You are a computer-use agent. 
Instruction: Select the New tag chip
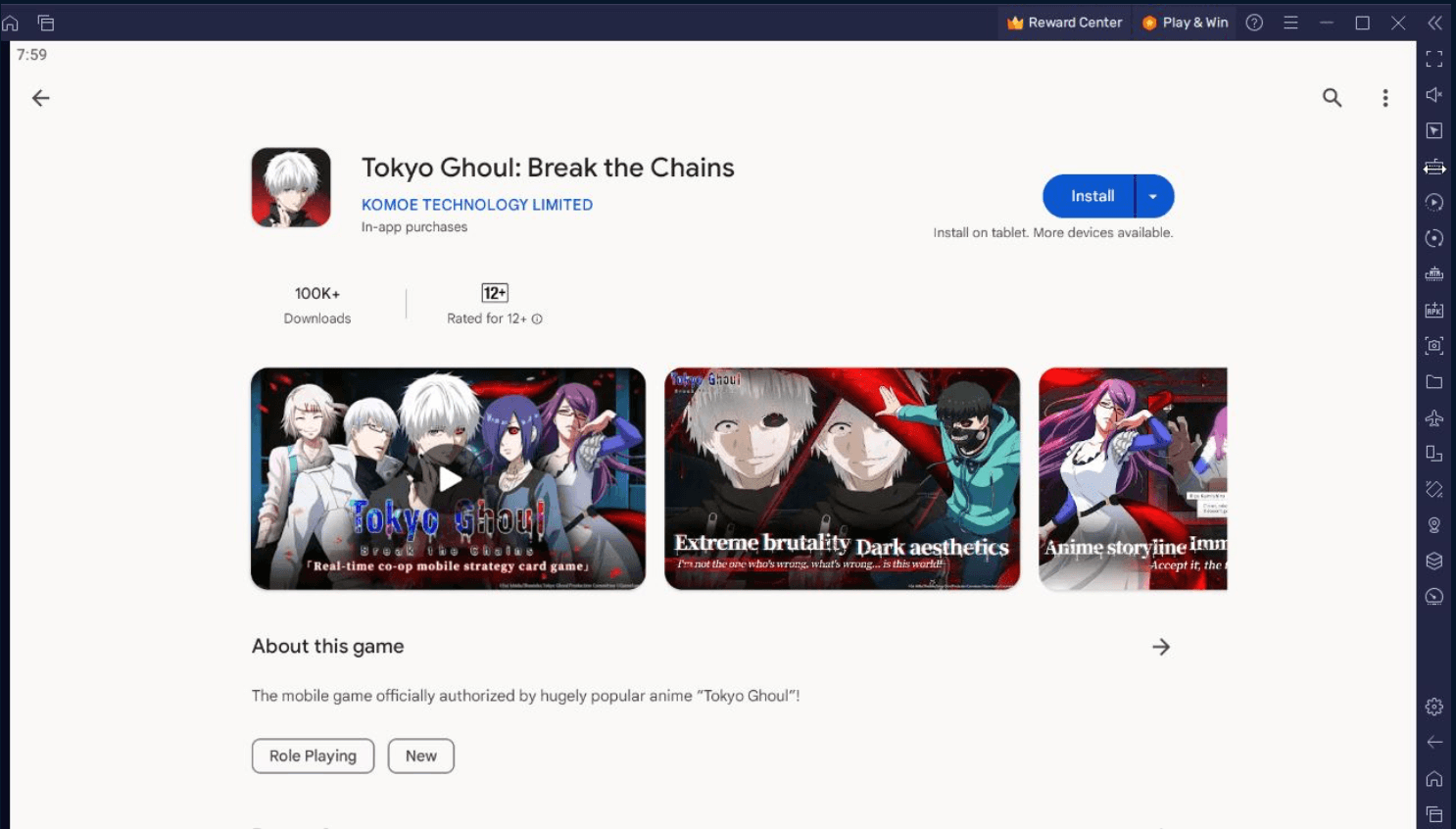pos(421,756)
